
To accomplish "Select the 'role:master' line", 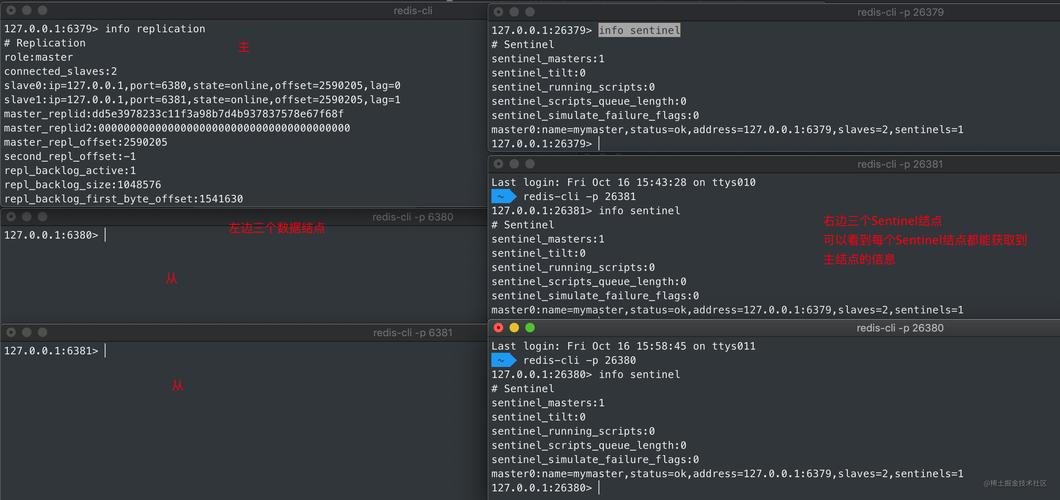I will pos(39,57).
